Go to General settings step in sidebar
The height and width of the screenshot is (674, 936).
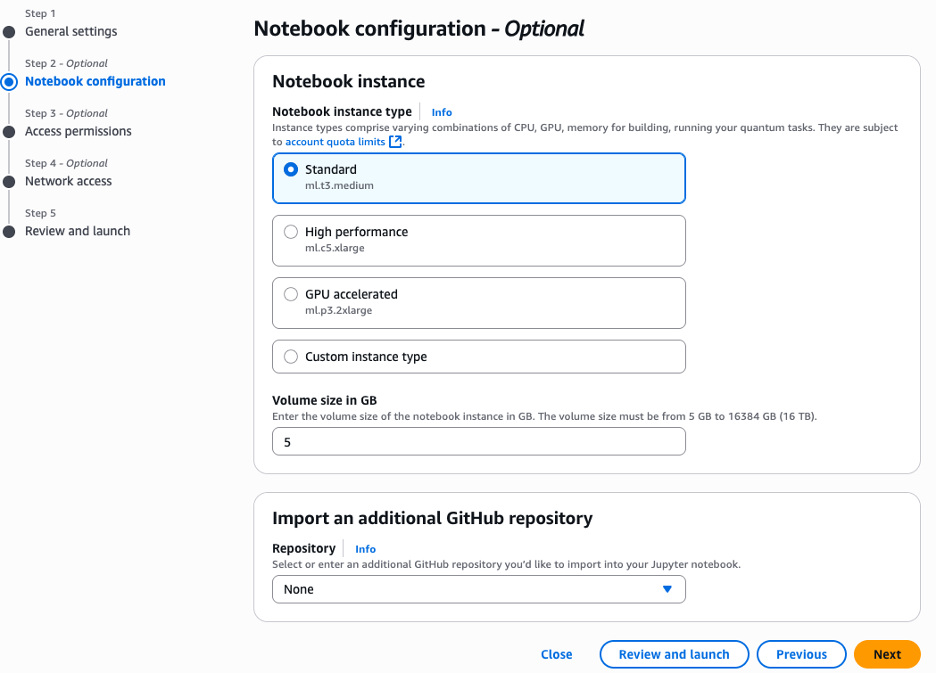71,32
